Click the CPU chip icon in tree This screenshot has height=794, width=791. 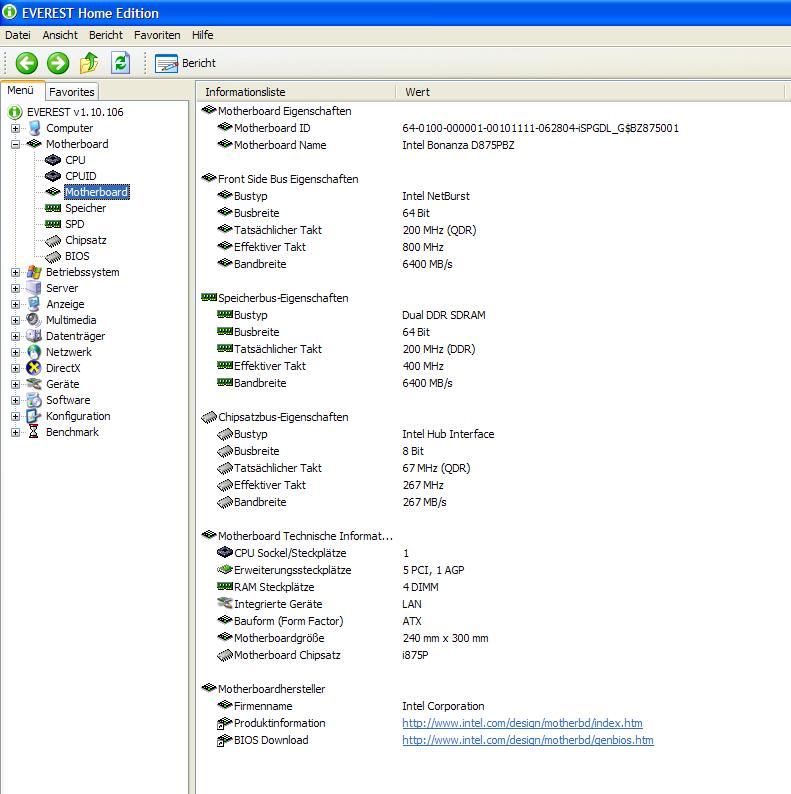(53, 160)
